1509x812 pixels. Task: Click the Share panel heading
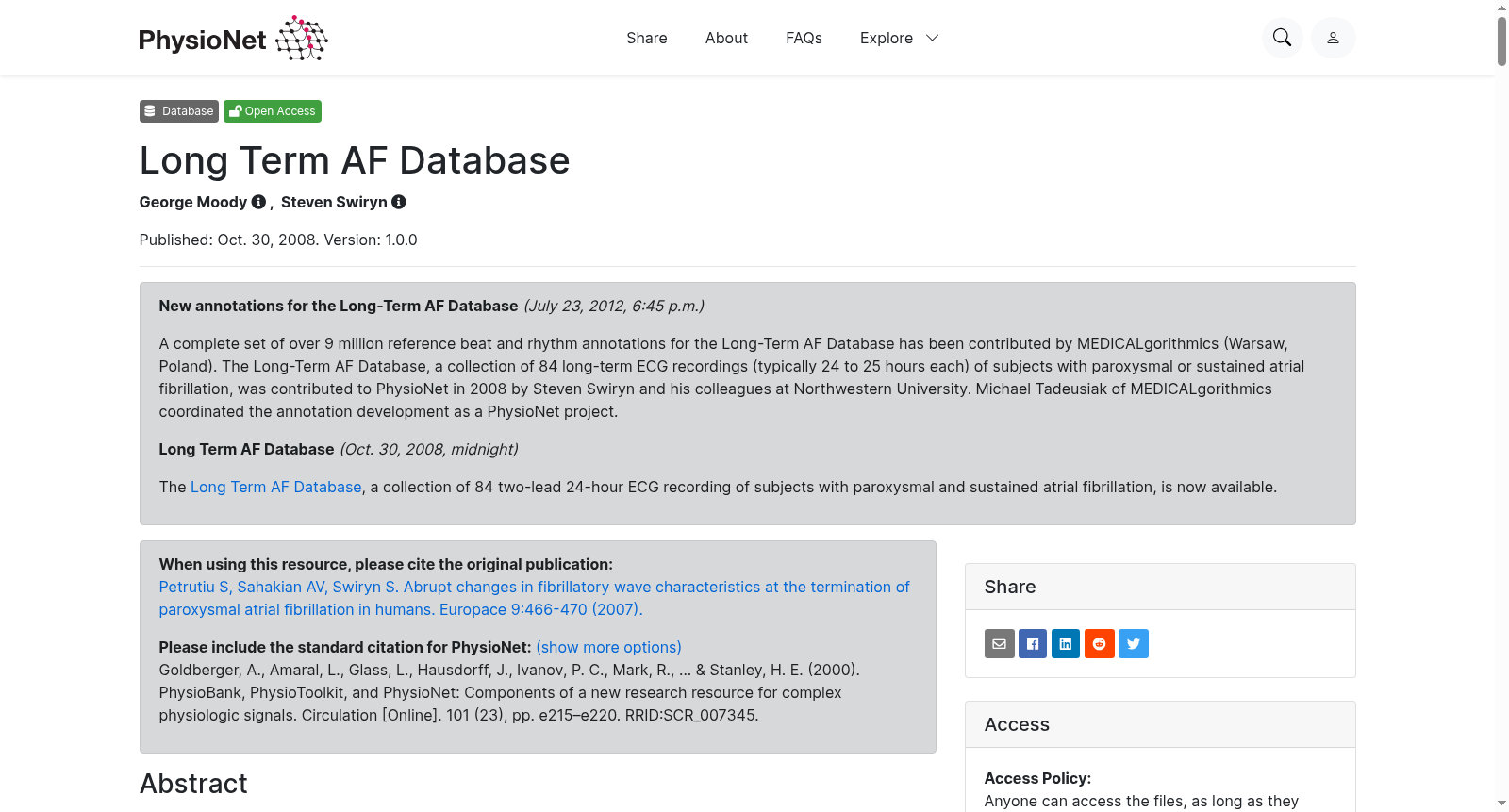coord(1010,587)
